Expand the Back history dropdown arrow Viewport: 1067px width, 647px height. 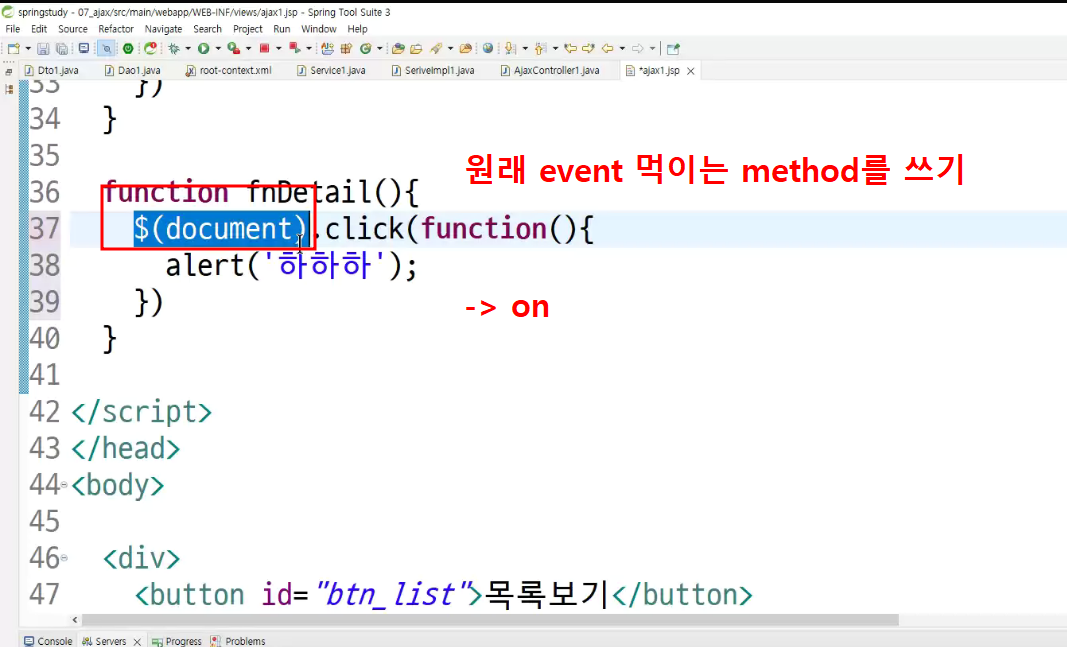coord(622,48)
